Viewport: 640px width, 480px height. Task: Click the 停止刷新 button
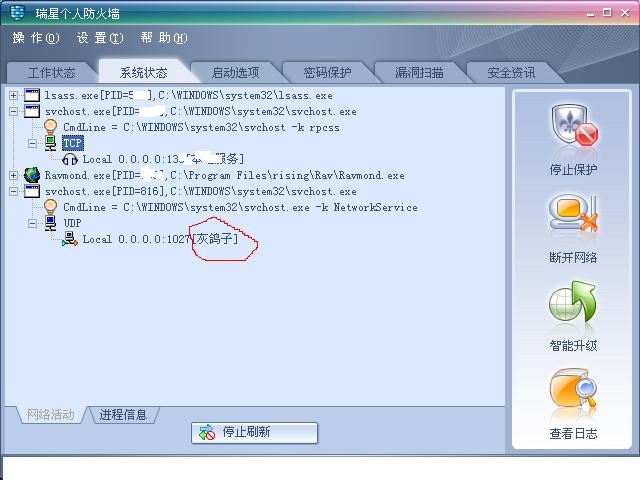(x=254, y=432)
